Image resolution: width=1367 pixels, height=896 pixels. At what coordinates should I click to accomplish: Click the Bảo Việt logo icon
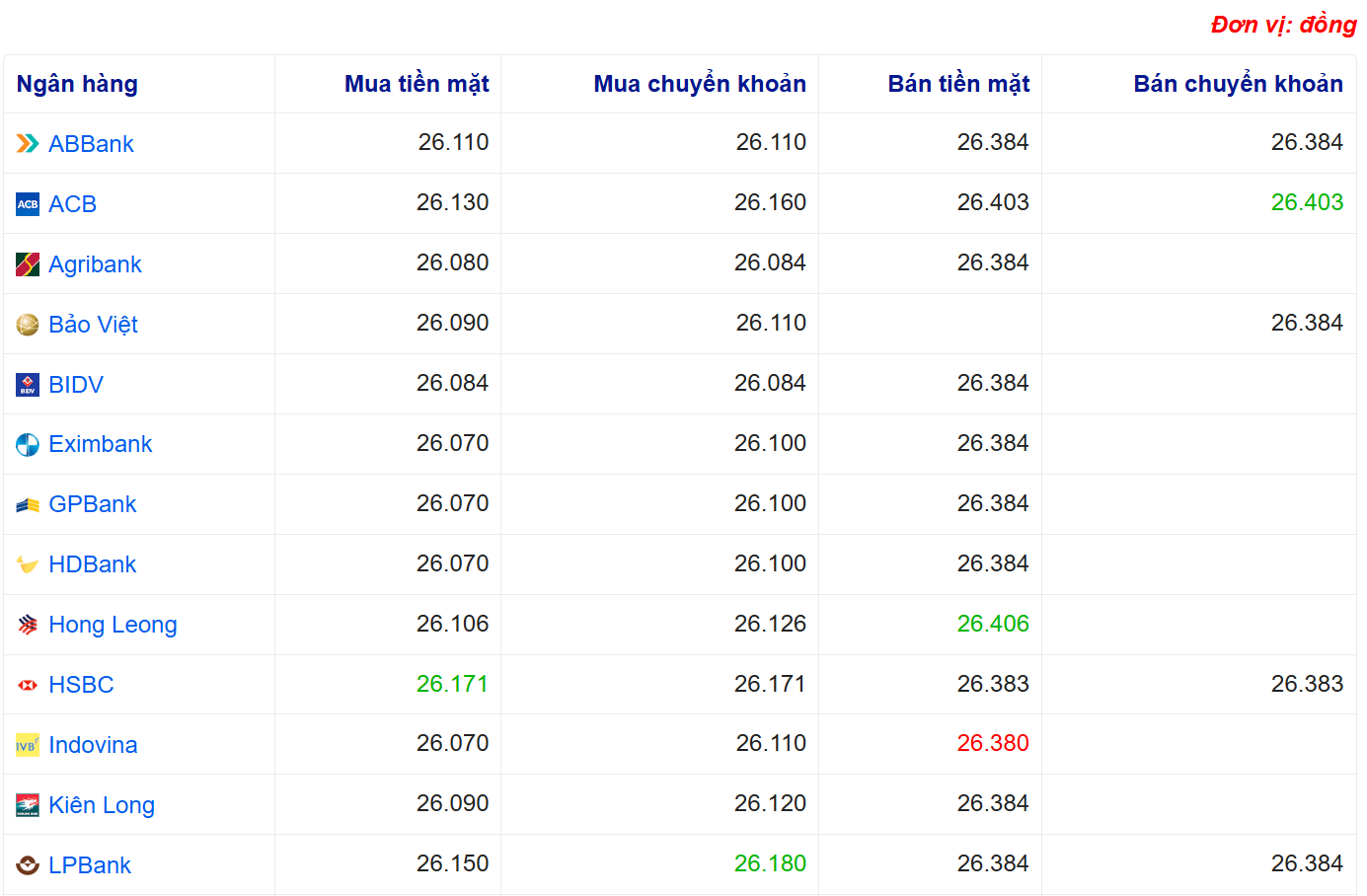coord(28,325)
